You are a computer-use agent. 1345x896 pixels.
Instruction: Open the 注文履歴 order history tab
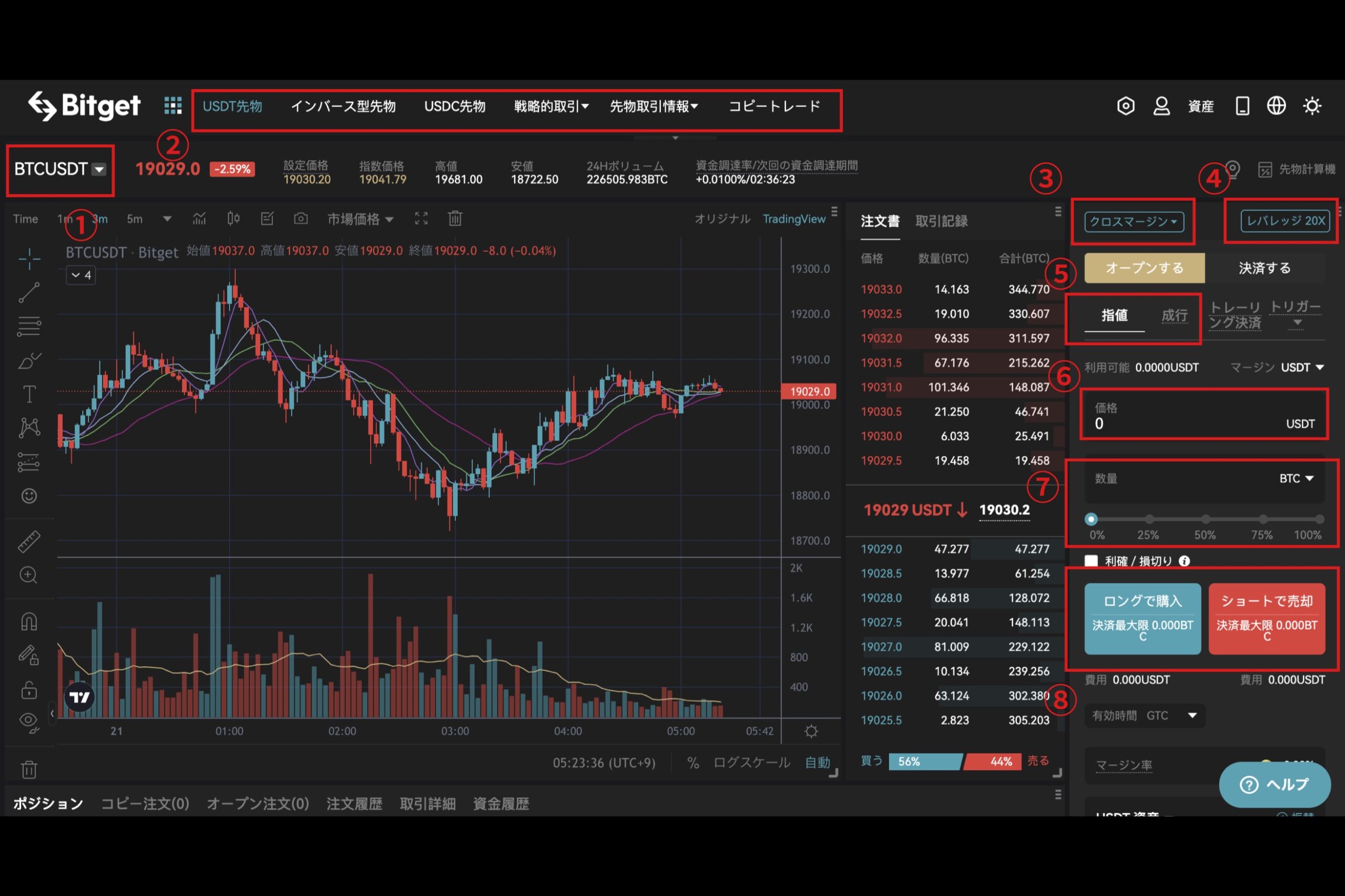pos(354,804)
